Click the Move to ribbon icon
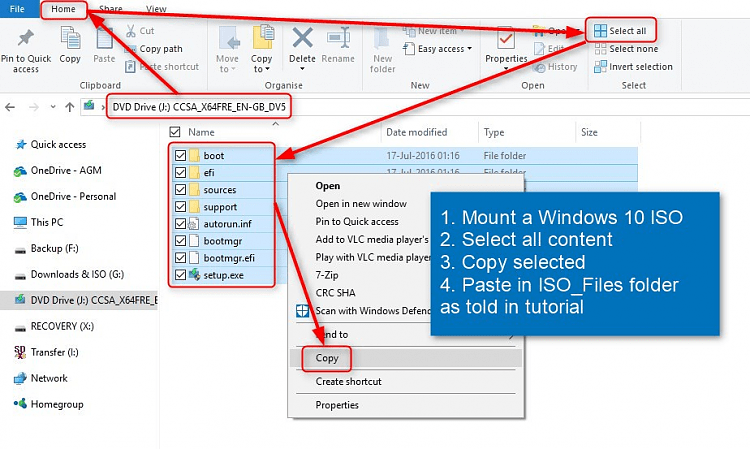Image resolution: width=750 pixels, height=449 pixels. pyautogui.click(x=228, y=38)
